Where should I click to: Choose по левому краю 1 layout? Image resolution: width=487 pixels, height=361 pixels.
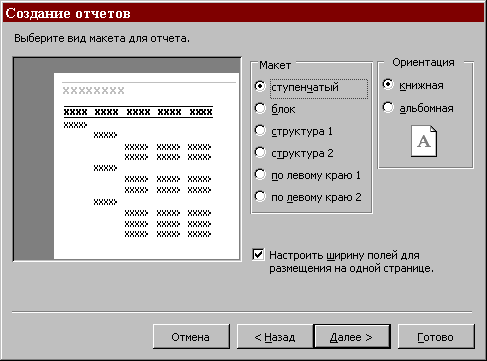[x=260, y=174]
